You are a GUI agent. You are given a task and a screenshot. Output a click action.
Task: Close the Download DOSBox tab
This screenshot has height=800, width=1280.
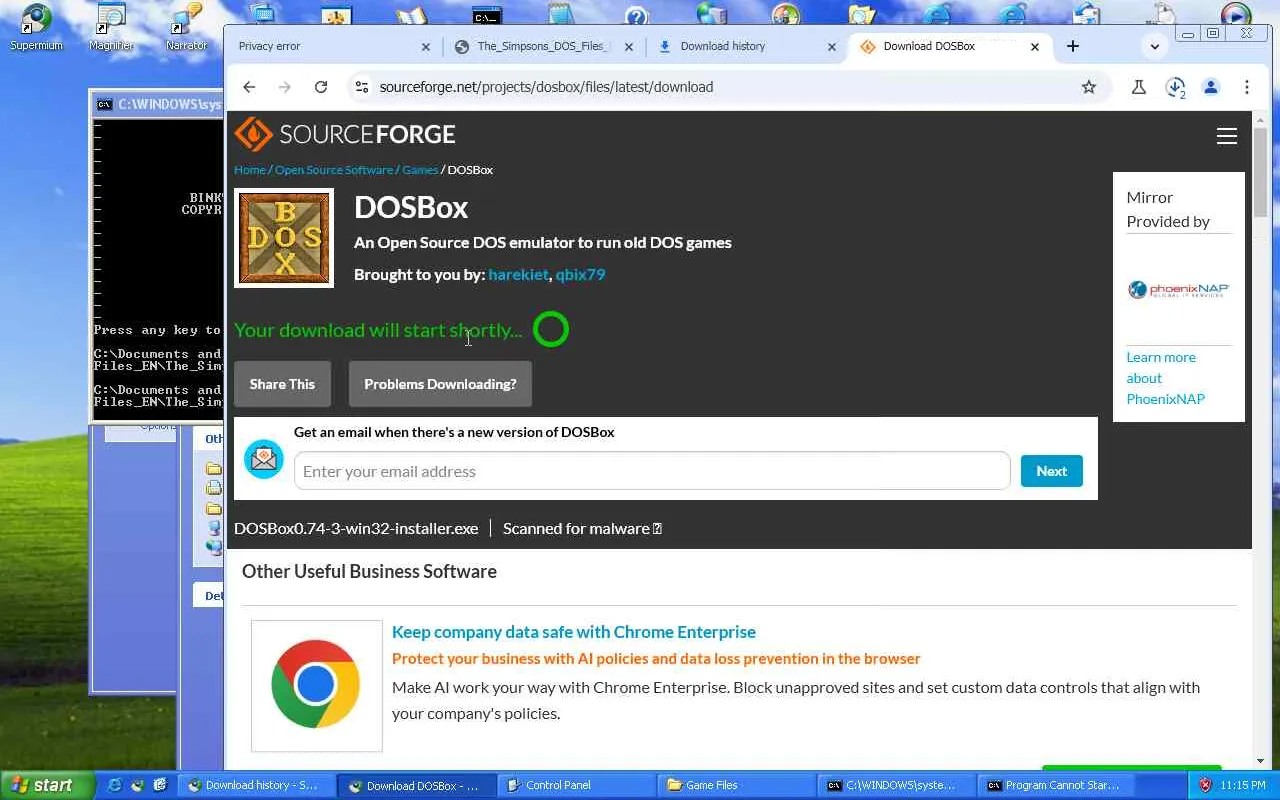click(1035, 46)
